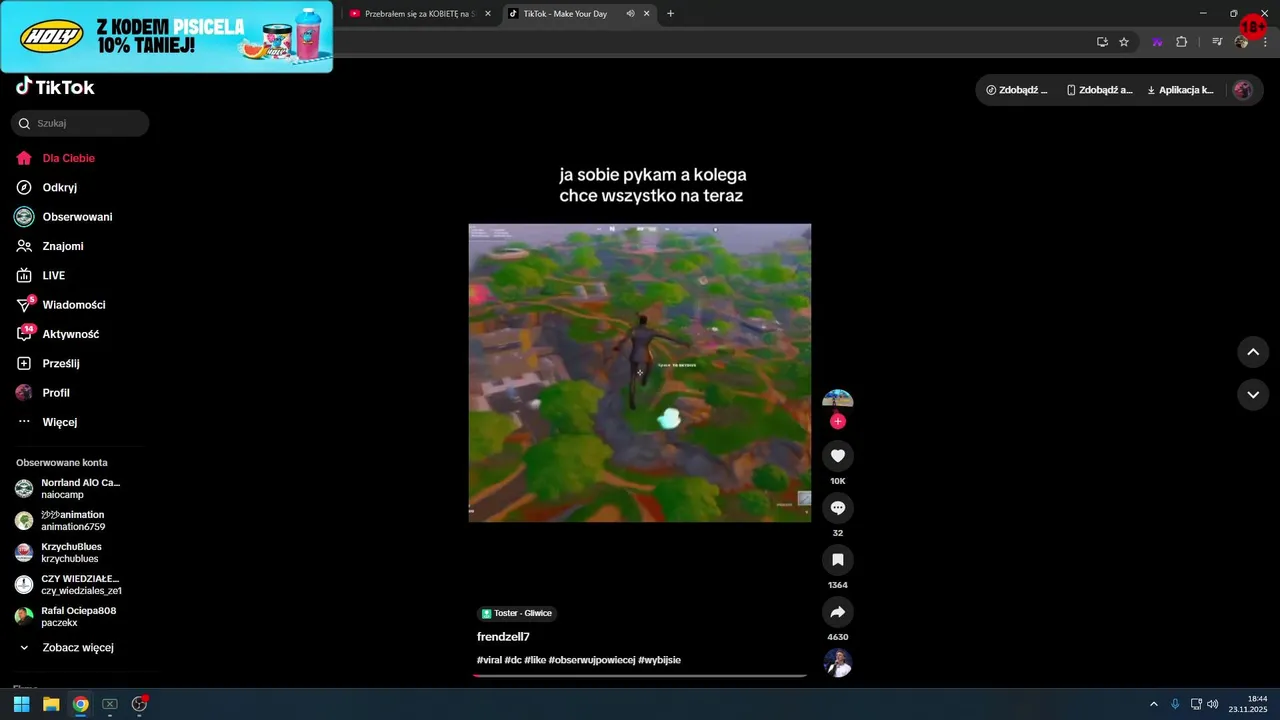Open the #wybijsie hashtag
This screenshot has height=720, width=1280.
coord(659,660)
